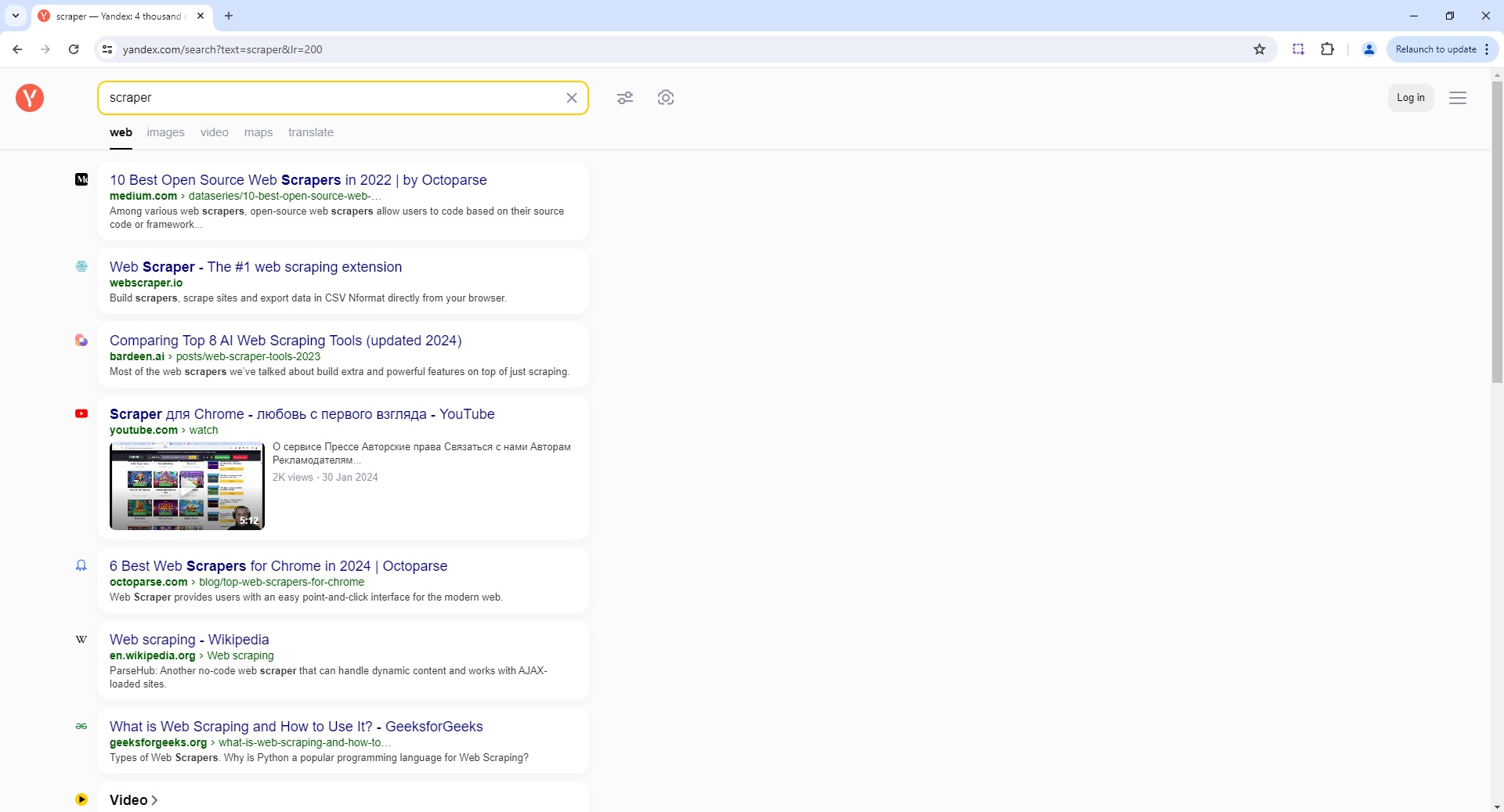Click the Wikipedia favicon next to its result
The height and width of the screenshot is (812, 1504).
tap(81, 639)
